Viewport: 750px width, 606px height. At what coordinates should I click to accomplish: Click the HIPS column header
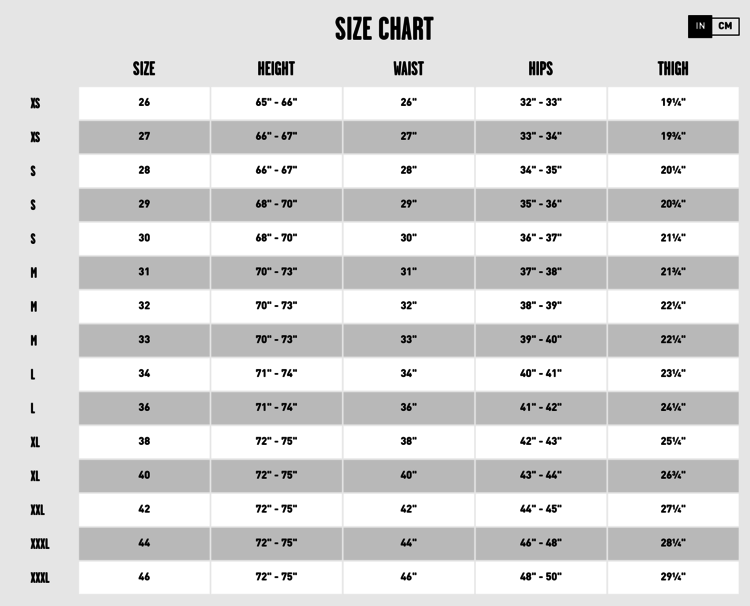541,69
